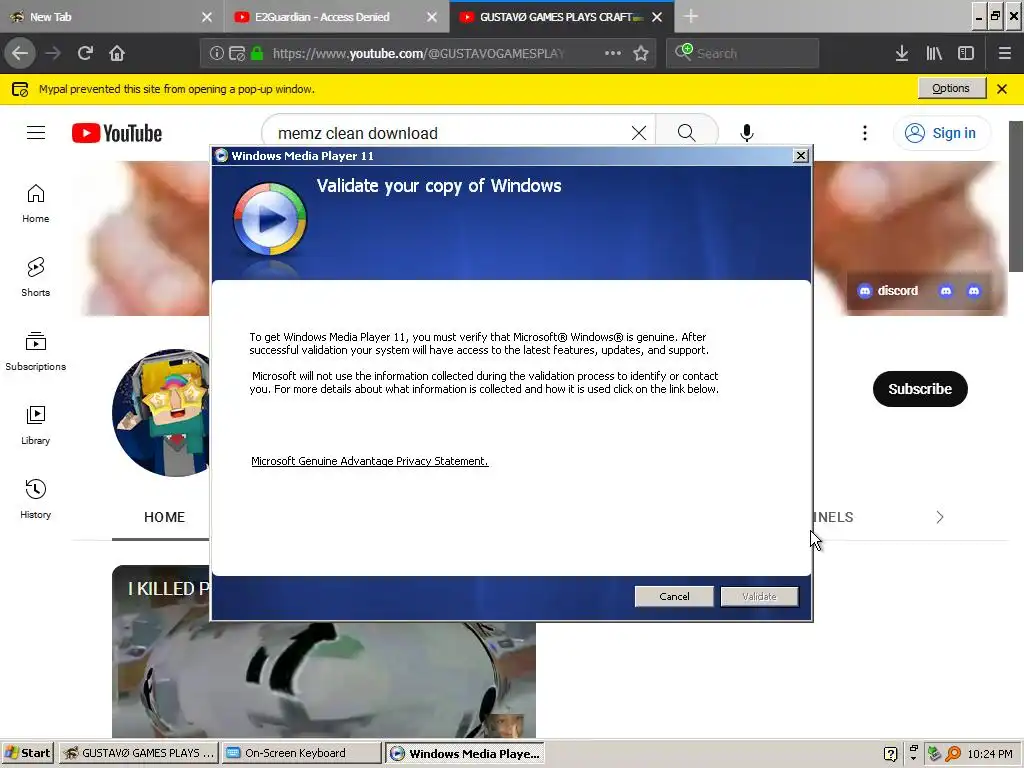
Task: Click the Sign in button
Action: (x=940, y=133)
